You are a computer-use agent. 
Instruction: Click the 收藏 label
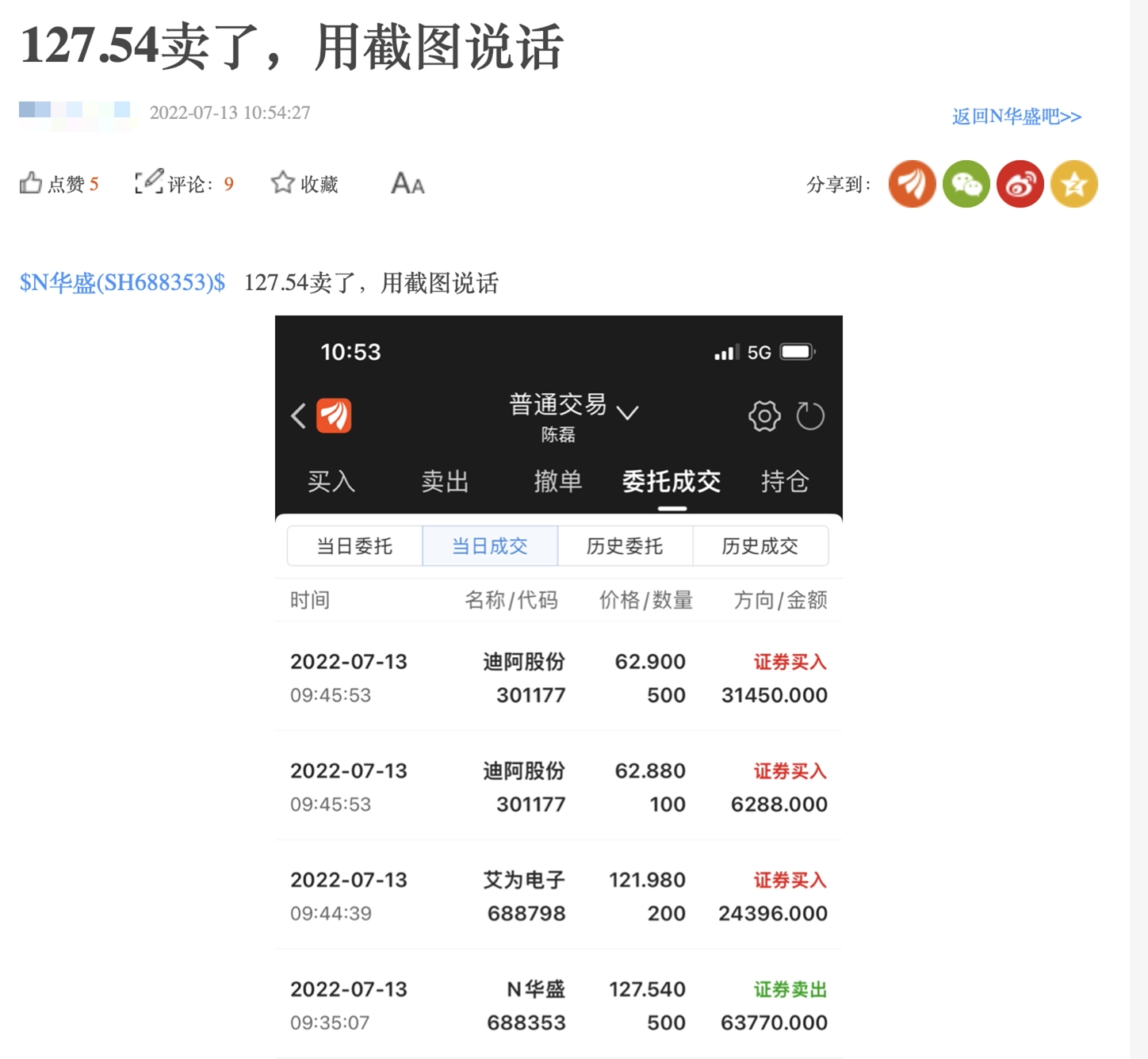pos(320,184)
